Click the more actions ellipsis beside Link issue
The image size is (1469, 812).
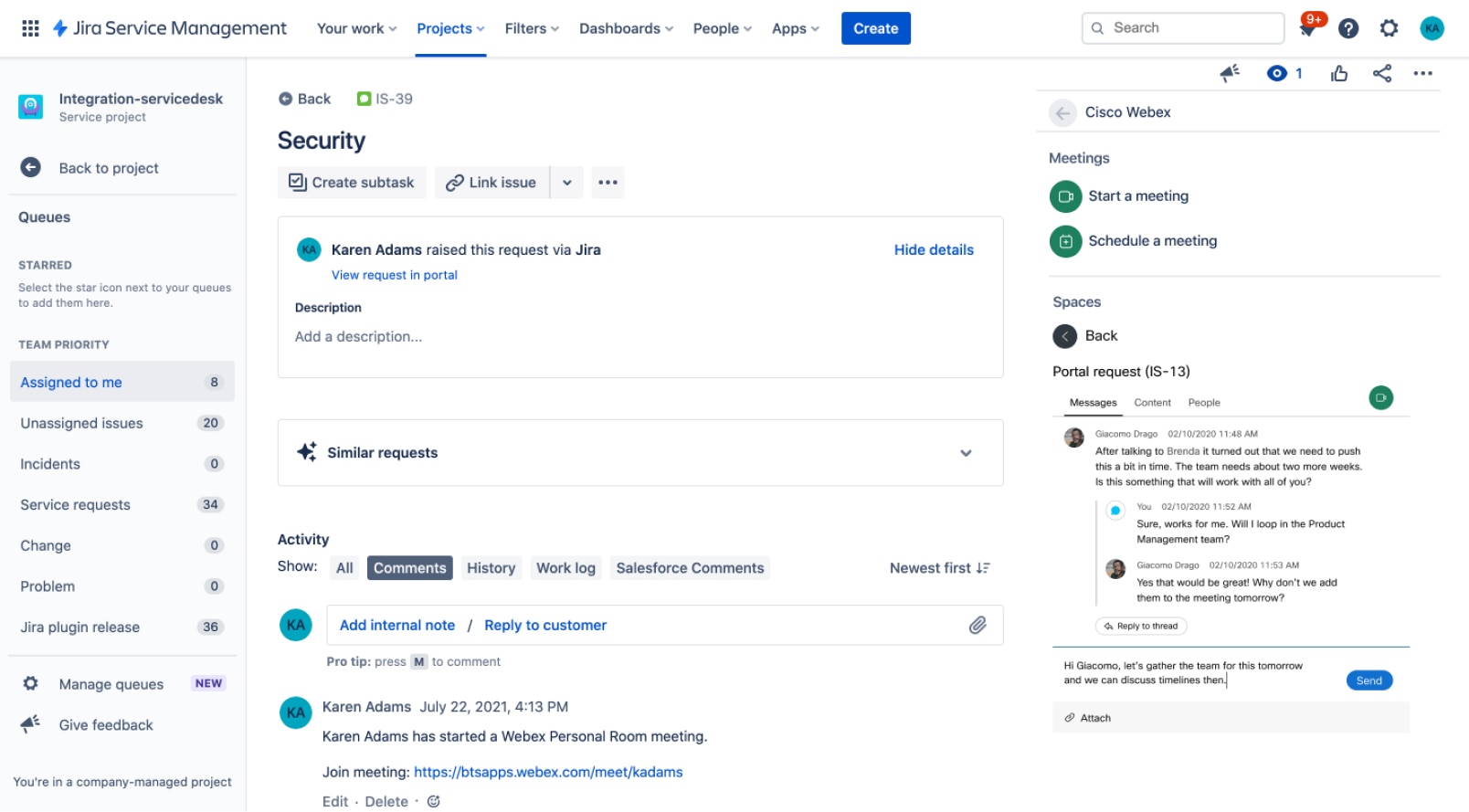[608, 183]
